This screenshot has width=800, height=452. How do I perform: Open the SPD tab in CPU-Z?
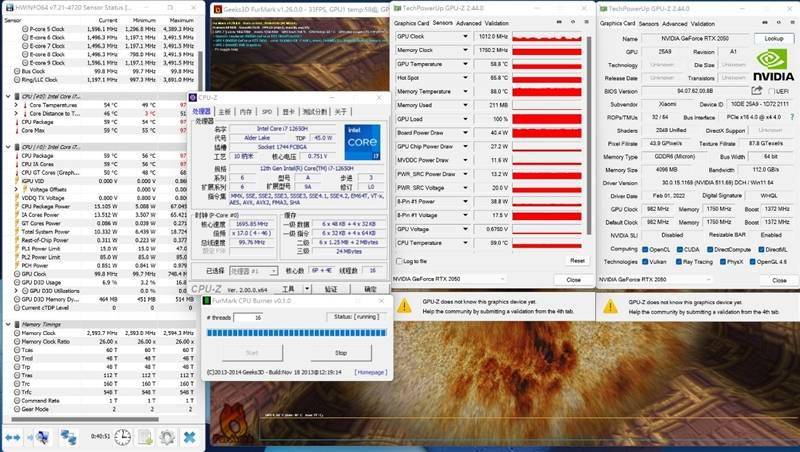[x=267, y=112]
